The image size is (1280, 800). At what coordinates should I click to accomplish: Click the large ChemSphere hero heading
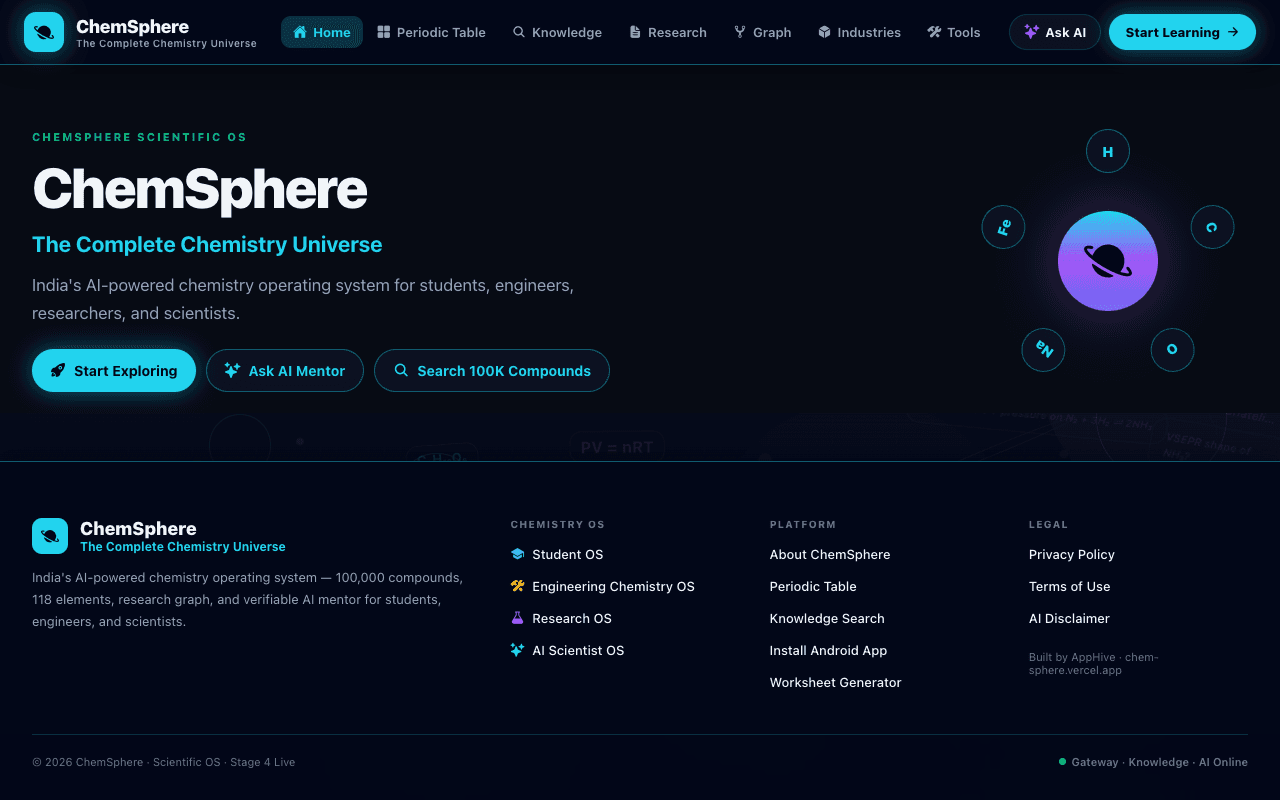(200, 189)
